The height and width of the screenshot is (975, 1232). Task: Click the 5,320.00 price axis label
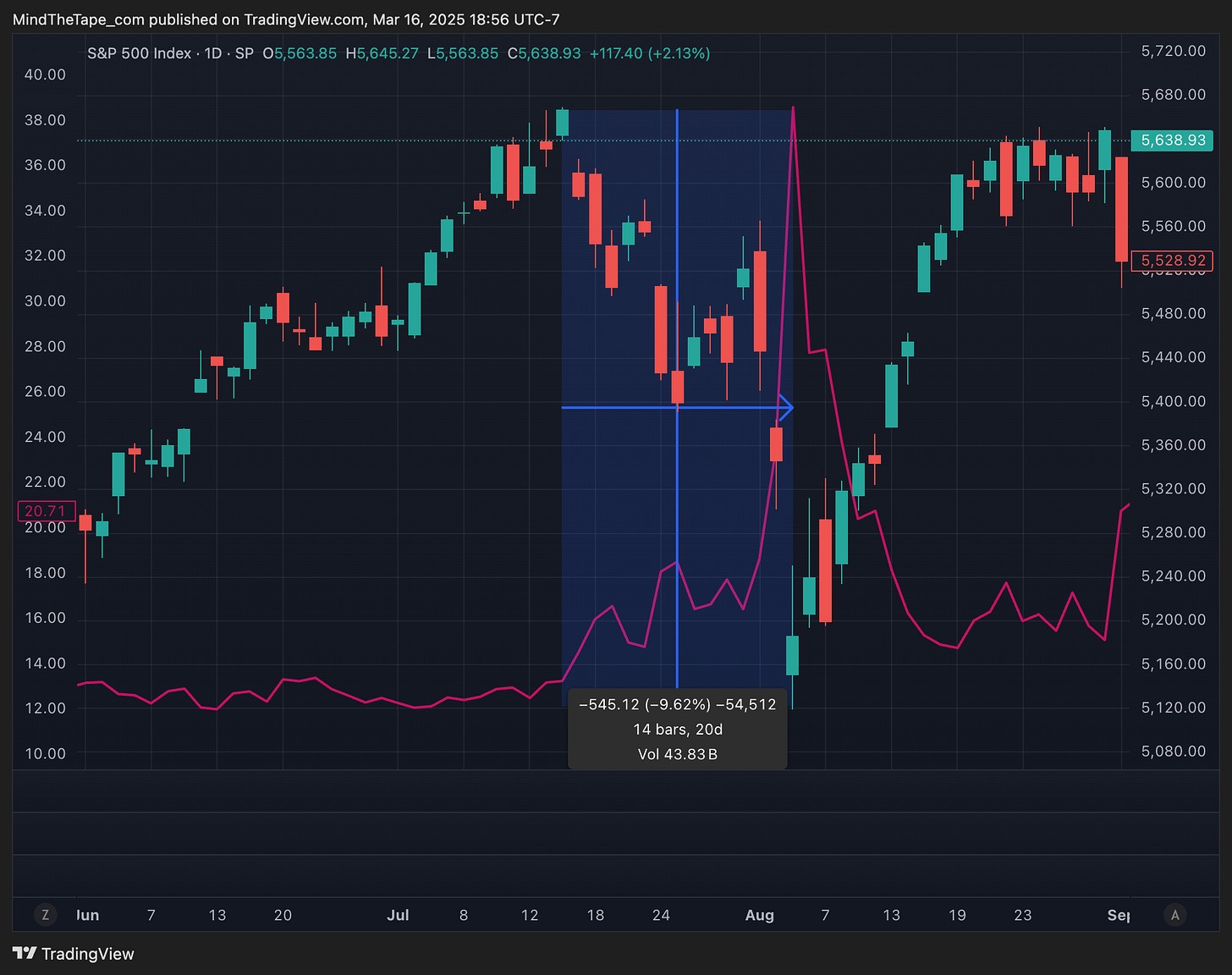tap(1174, 489)
